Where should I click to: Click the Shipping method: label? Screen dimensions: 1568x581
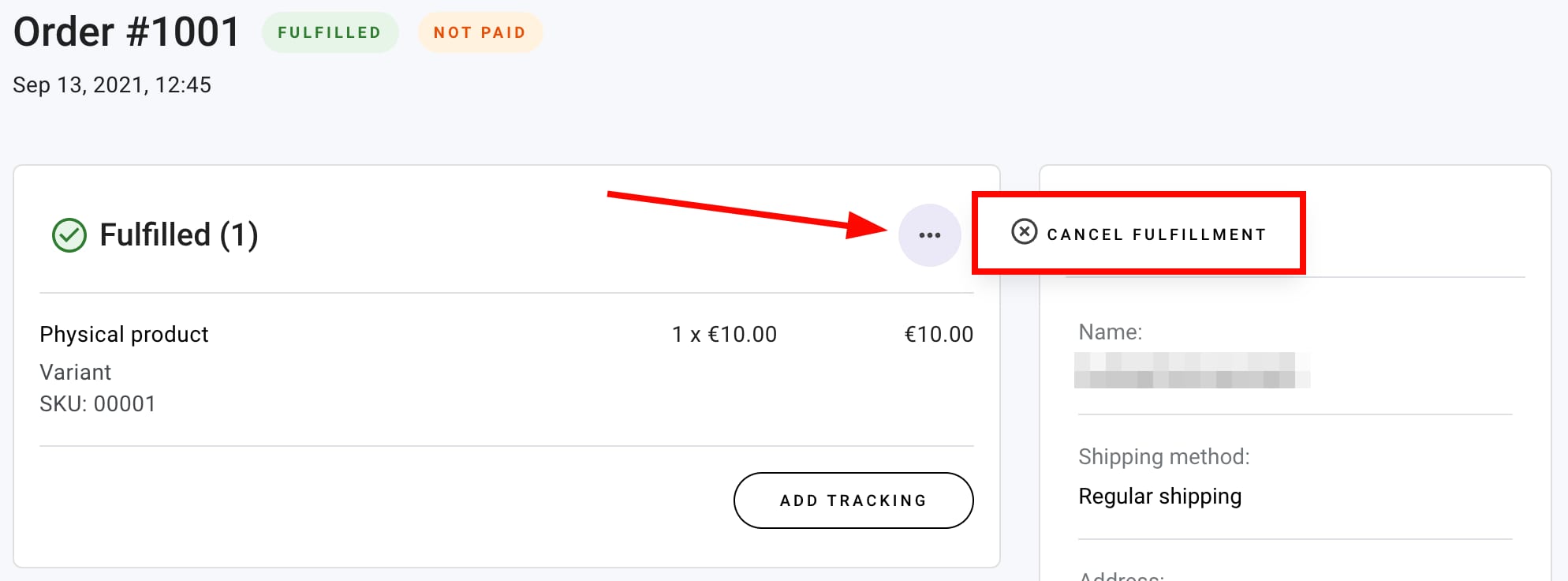point(1163,456)
